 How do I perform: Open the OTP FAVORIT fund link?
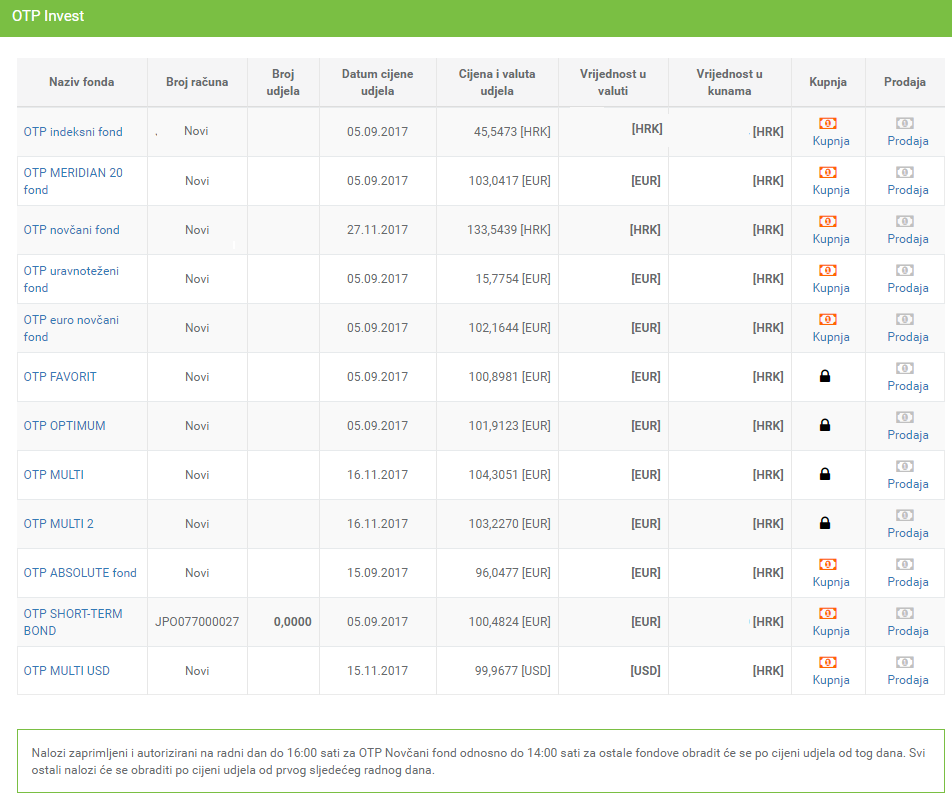click(x=60, y=377)
